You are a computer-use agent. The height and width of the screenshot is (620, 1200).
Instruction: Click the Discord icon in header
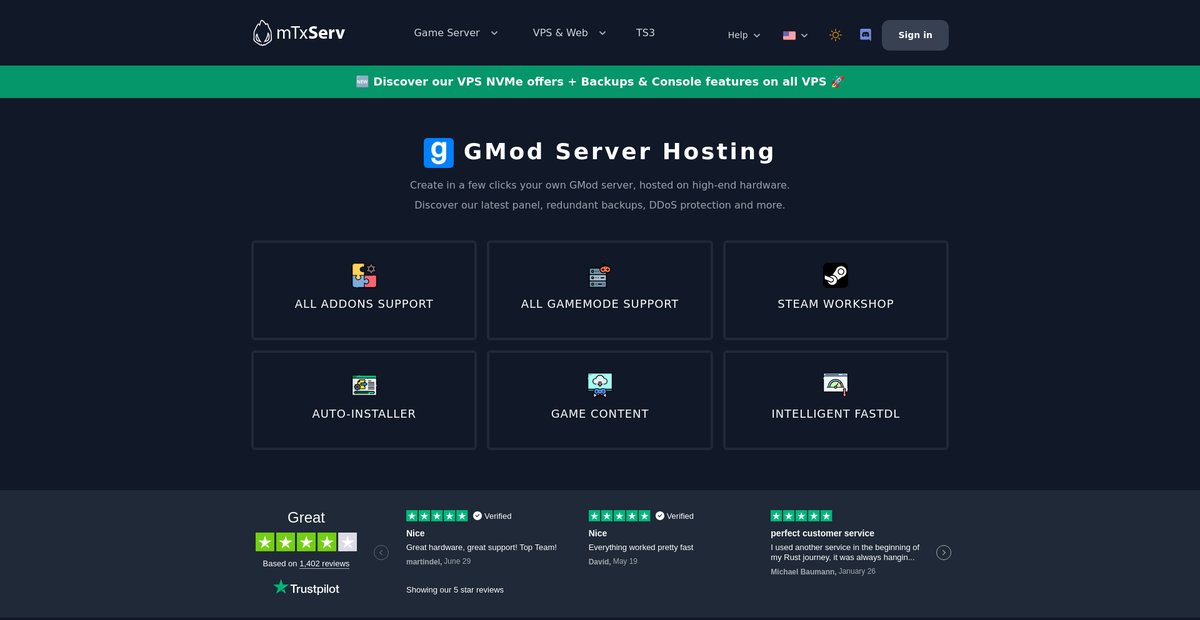point(865,35)
